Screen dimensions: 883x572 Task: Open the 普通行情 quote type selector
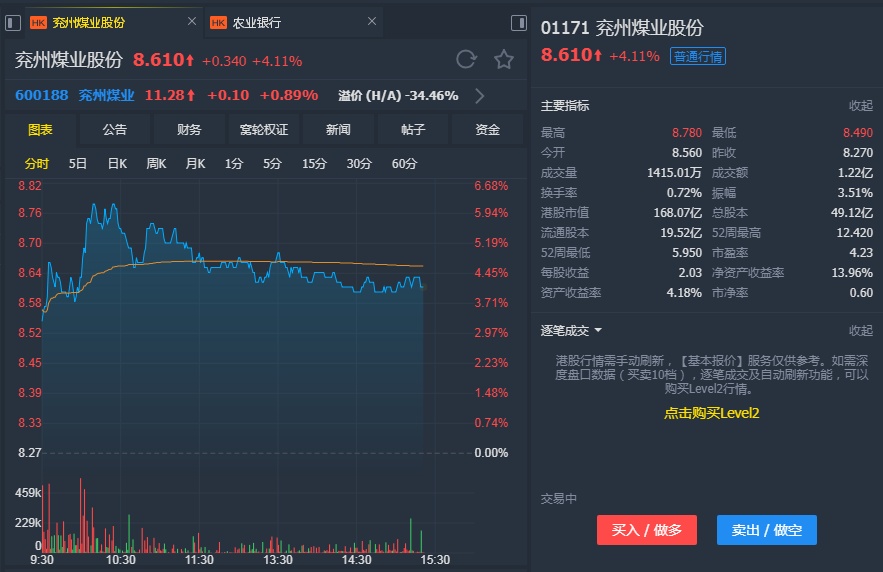click(698, 56)
